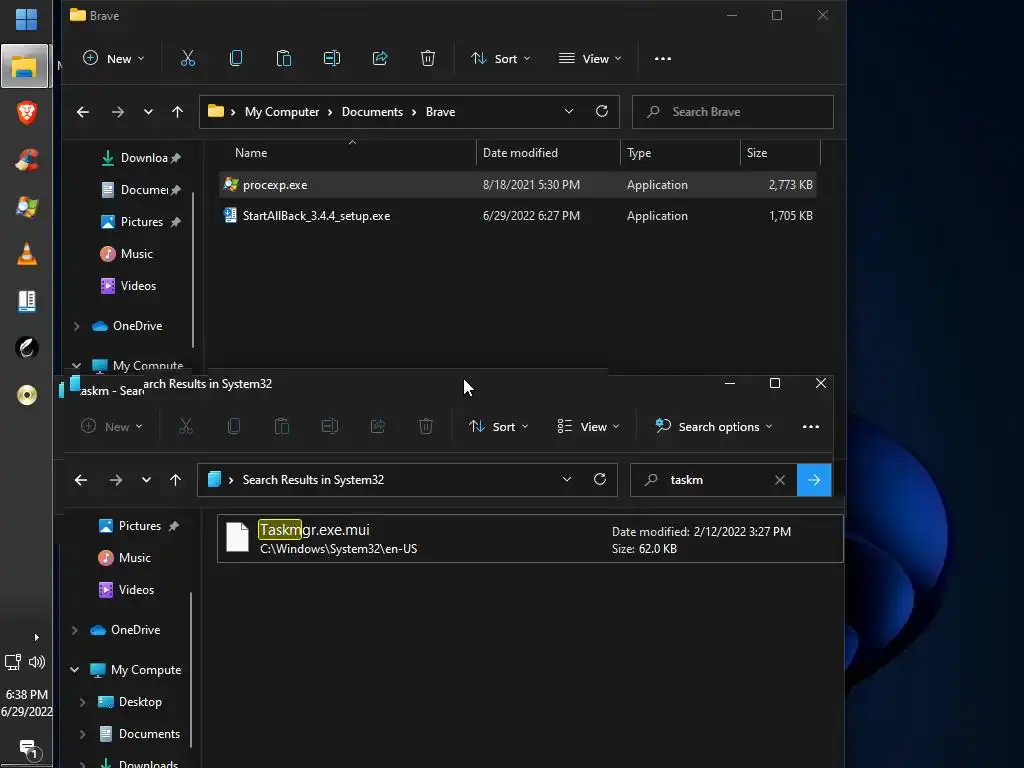Go back in Search Results window
This screenshot has width=1024, height=768.
[x=81, y=480]
